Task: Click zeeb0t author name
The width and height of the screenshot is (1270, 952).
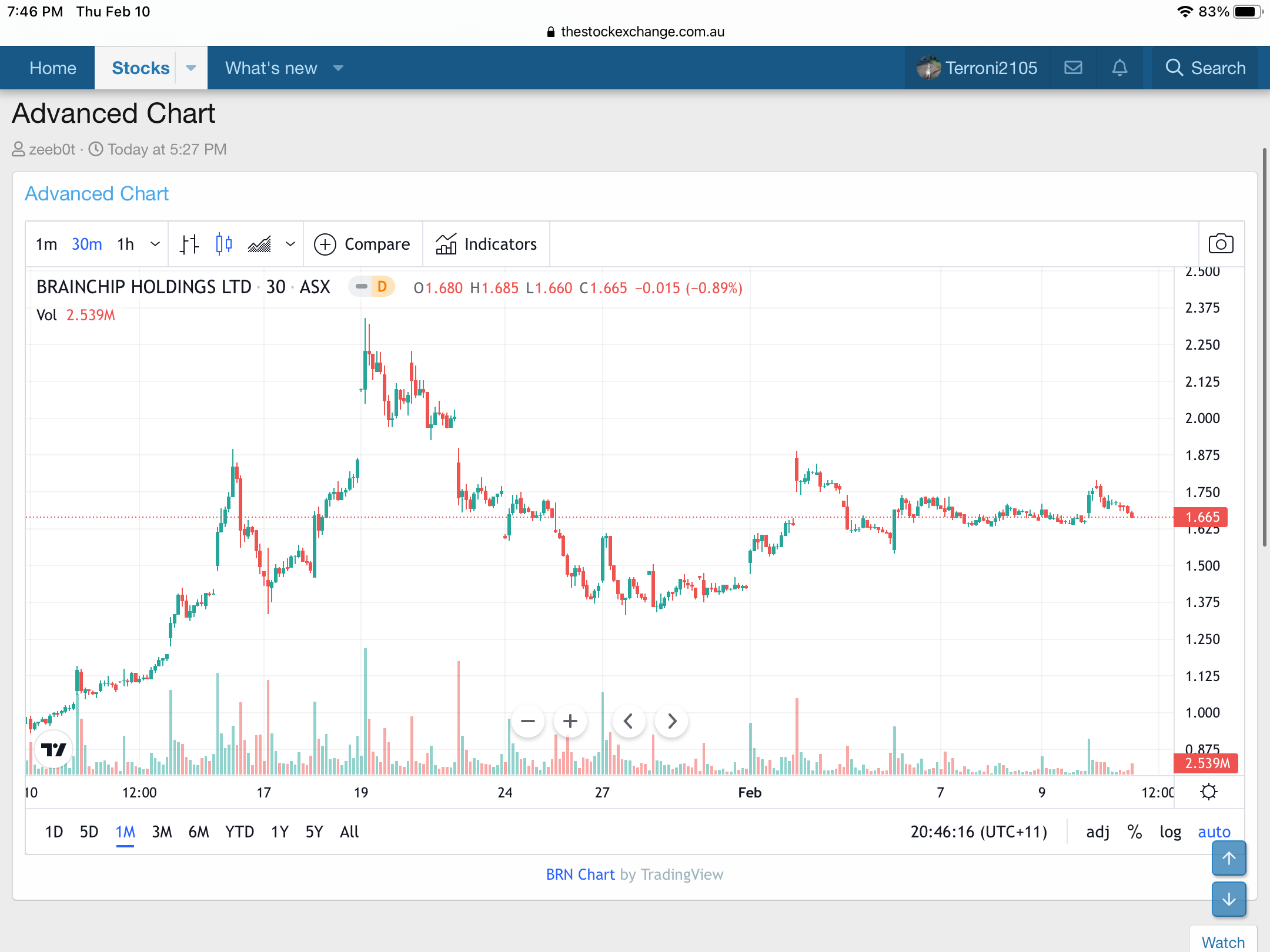Action: coord(52,149)
